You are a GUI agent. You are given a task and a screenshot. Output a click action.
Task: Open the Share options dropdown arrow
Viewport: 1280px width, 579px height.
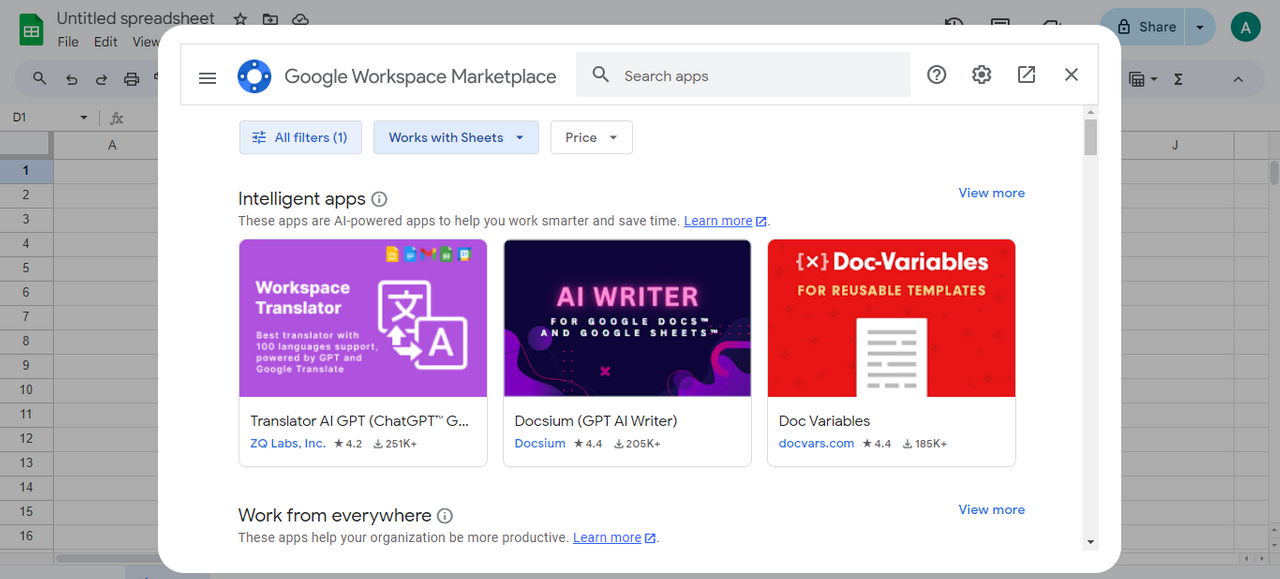point(1200,27)
